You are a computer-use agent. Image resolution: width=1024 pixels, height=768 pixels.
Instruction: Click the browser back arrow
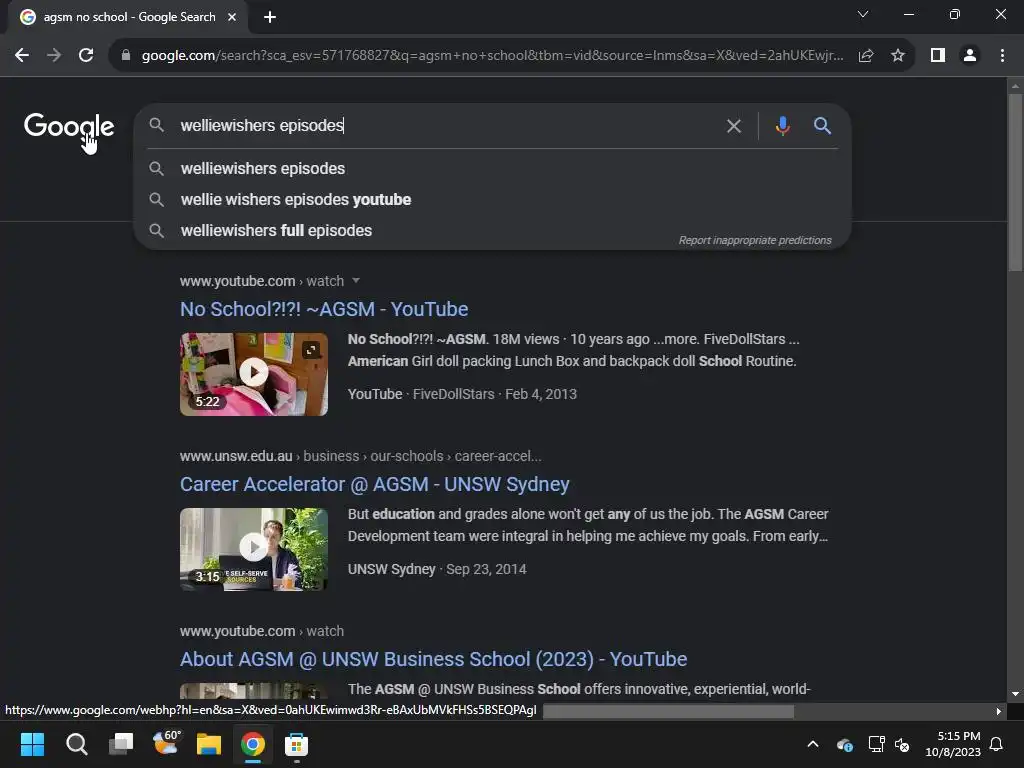pyautogui.click(x=22, y=56)
